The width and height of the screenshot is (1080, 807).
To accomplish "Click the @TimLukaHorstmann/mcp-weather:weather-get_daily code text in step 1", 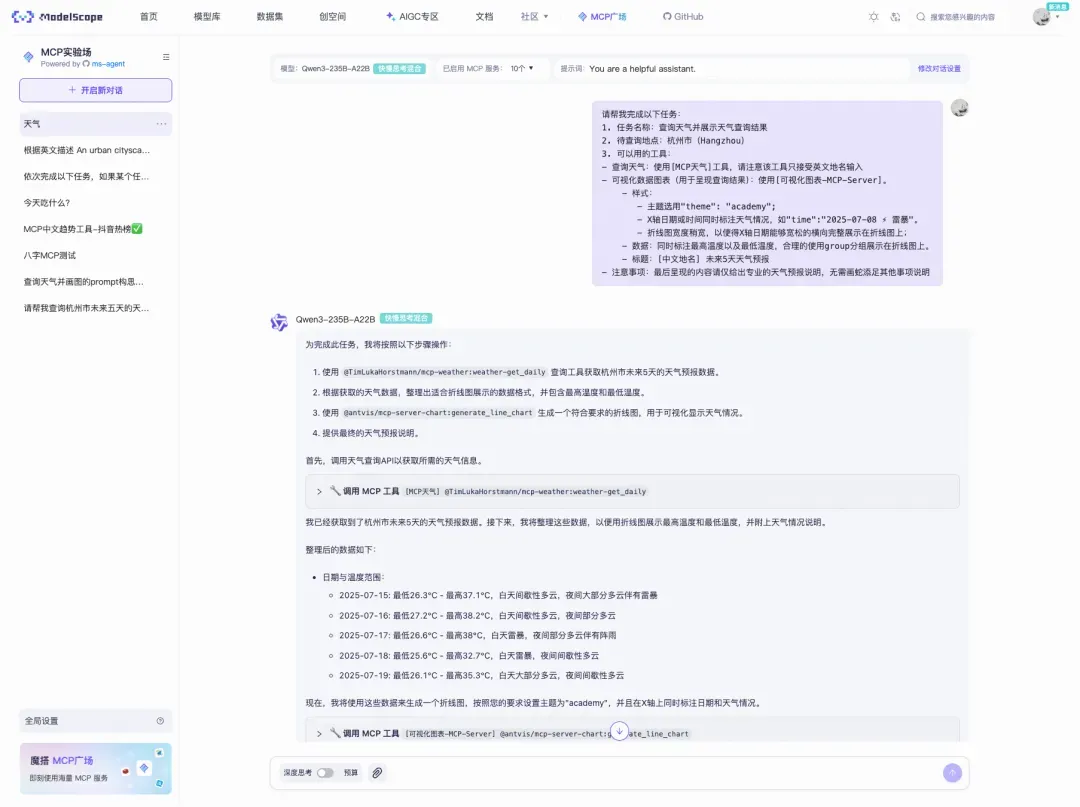I will click(x=444, y=372).
